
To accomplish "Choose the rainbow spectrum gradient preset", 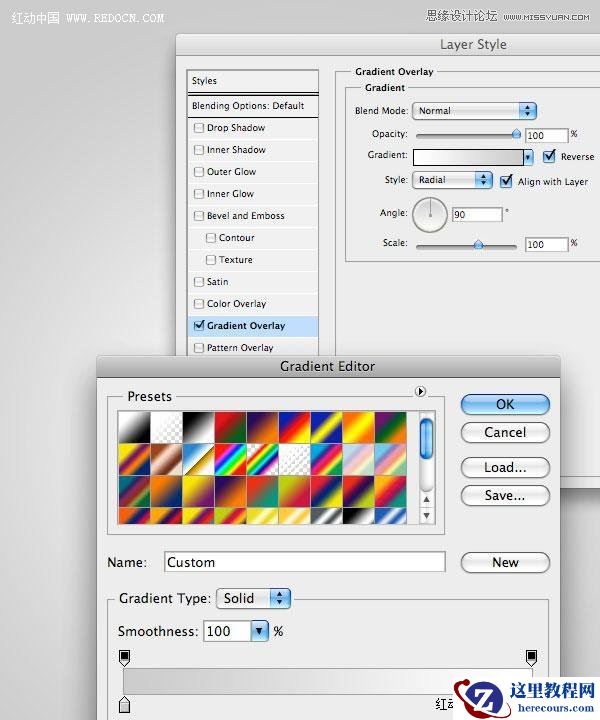I will [x=230, y=459].
